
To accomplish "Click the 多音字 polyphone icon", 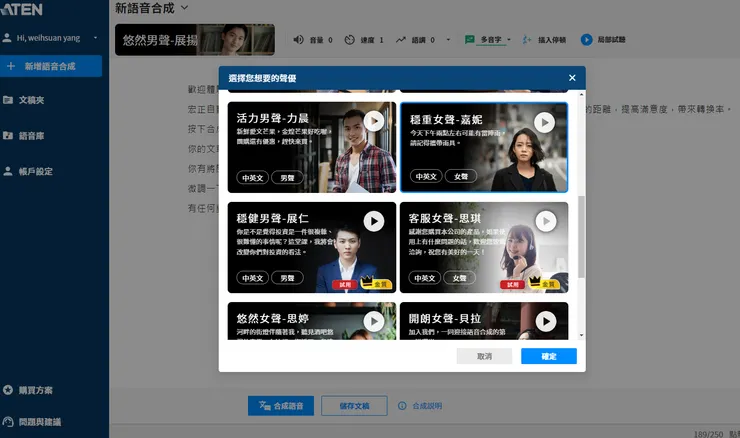I will [470, 40].
